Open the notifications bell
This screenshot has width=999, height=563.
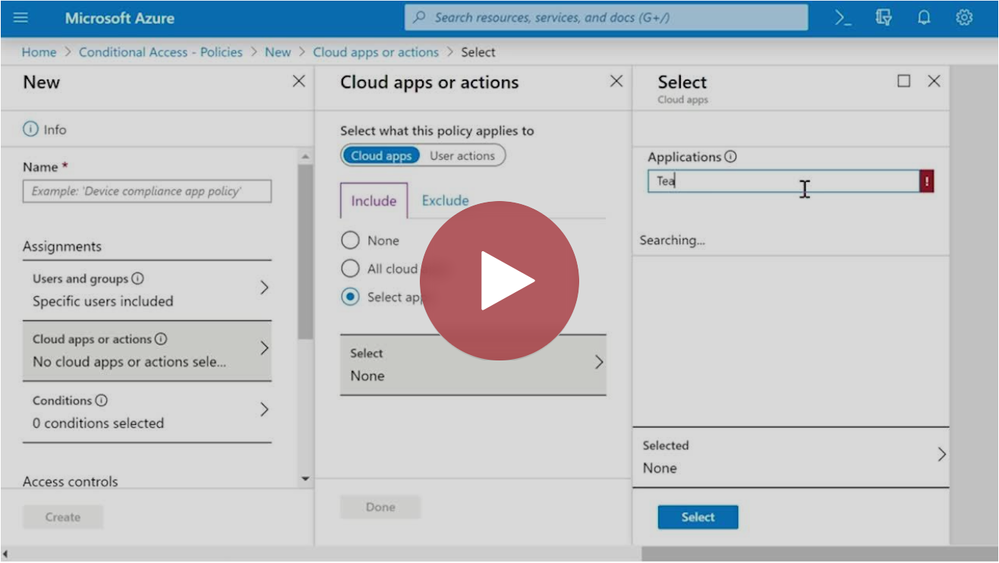924,17
